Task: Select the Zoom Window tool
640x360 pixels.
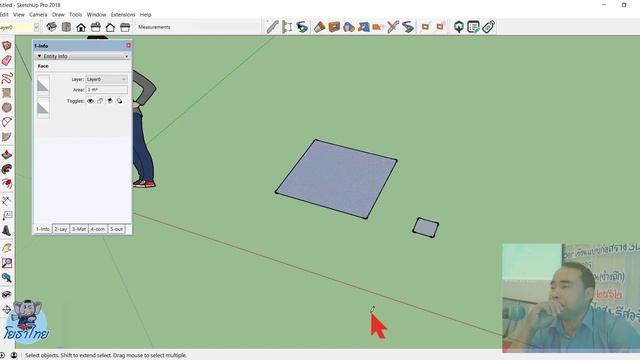Action: pos(7,263)
